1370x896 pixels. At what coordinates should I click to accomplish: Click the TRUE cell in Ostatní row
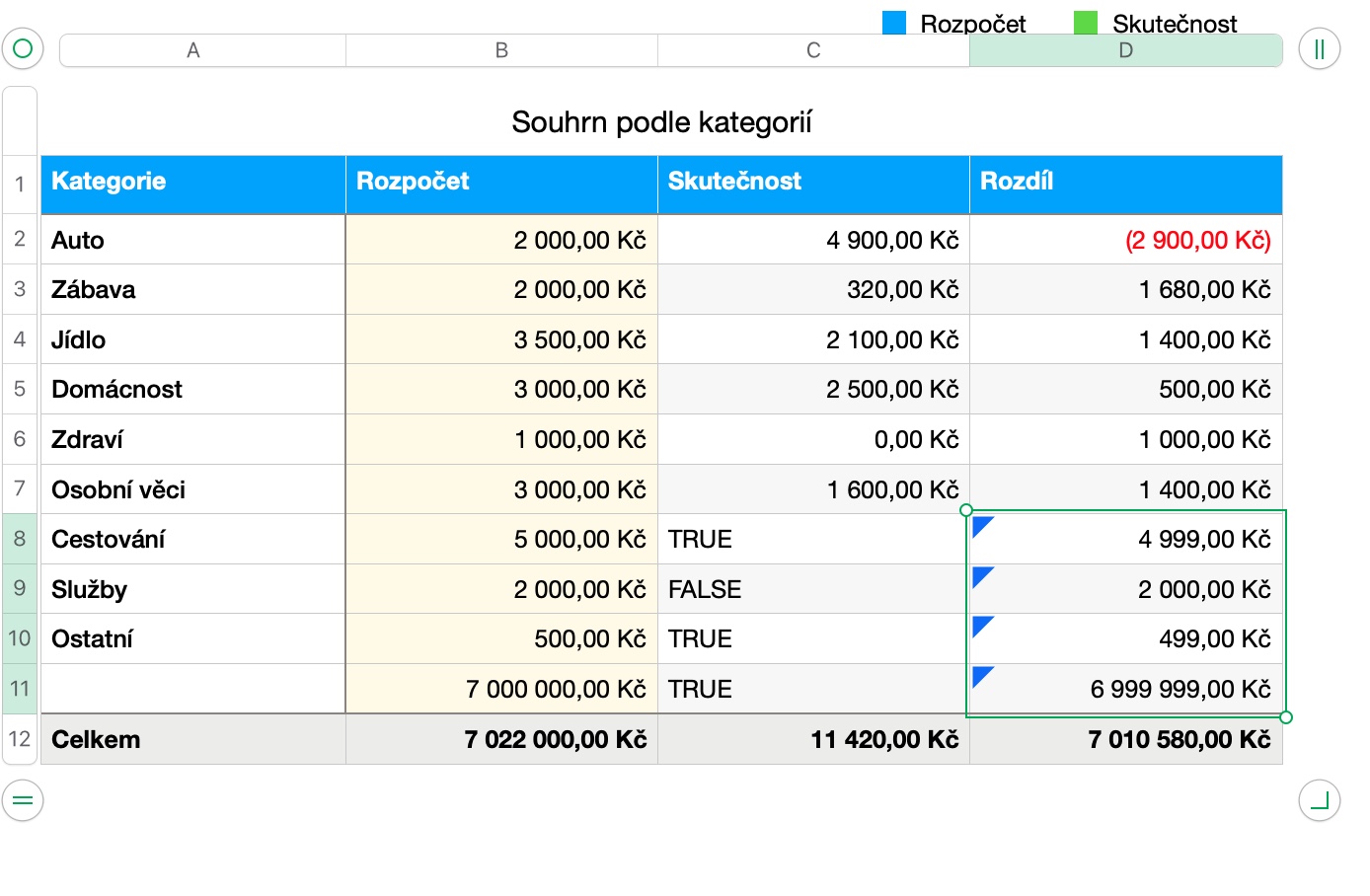(812, 638)
